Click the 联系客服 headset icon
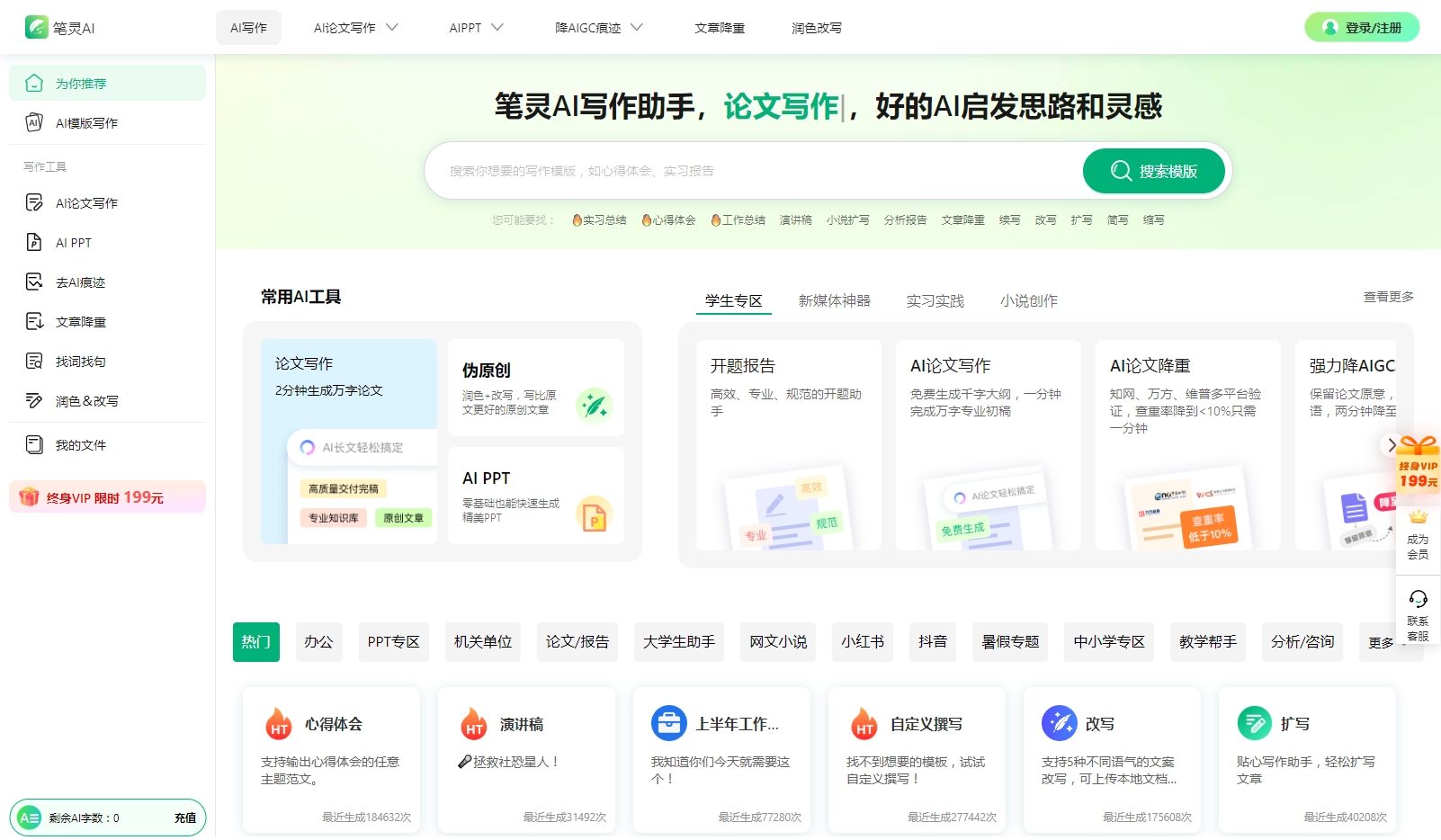The width and height of the screenshot is (1441, 840). tap(1418, 599)
